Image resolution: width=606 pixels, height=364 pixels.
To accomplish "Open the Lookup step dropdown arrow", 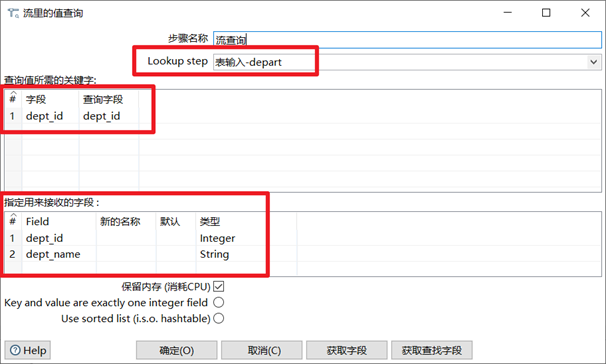I will 593,62.
